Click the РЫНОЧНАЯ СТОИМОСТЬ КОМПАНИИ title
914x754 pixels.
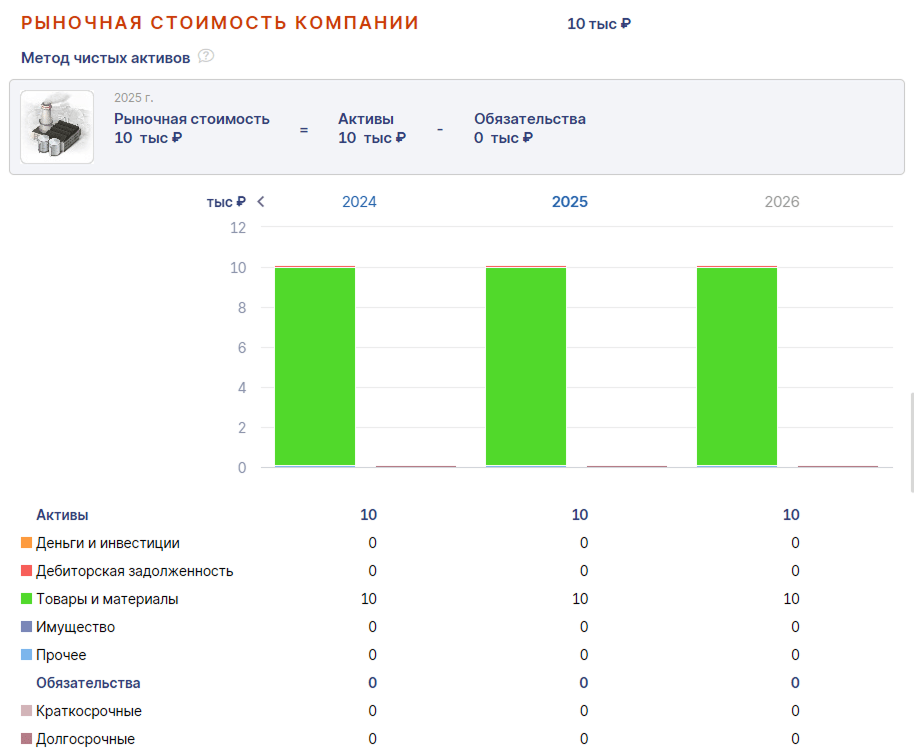(x=220, y=23)
